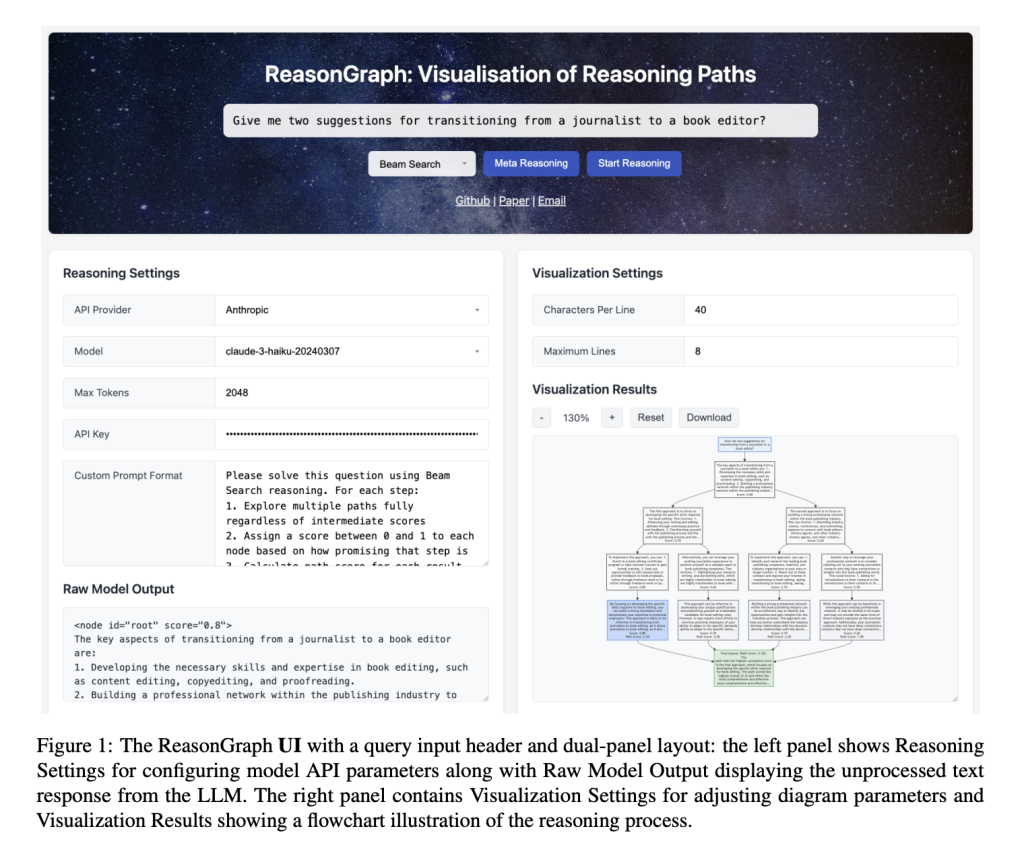Zoom in with the plus button
Screen dimensions: 1024x860
612,418
